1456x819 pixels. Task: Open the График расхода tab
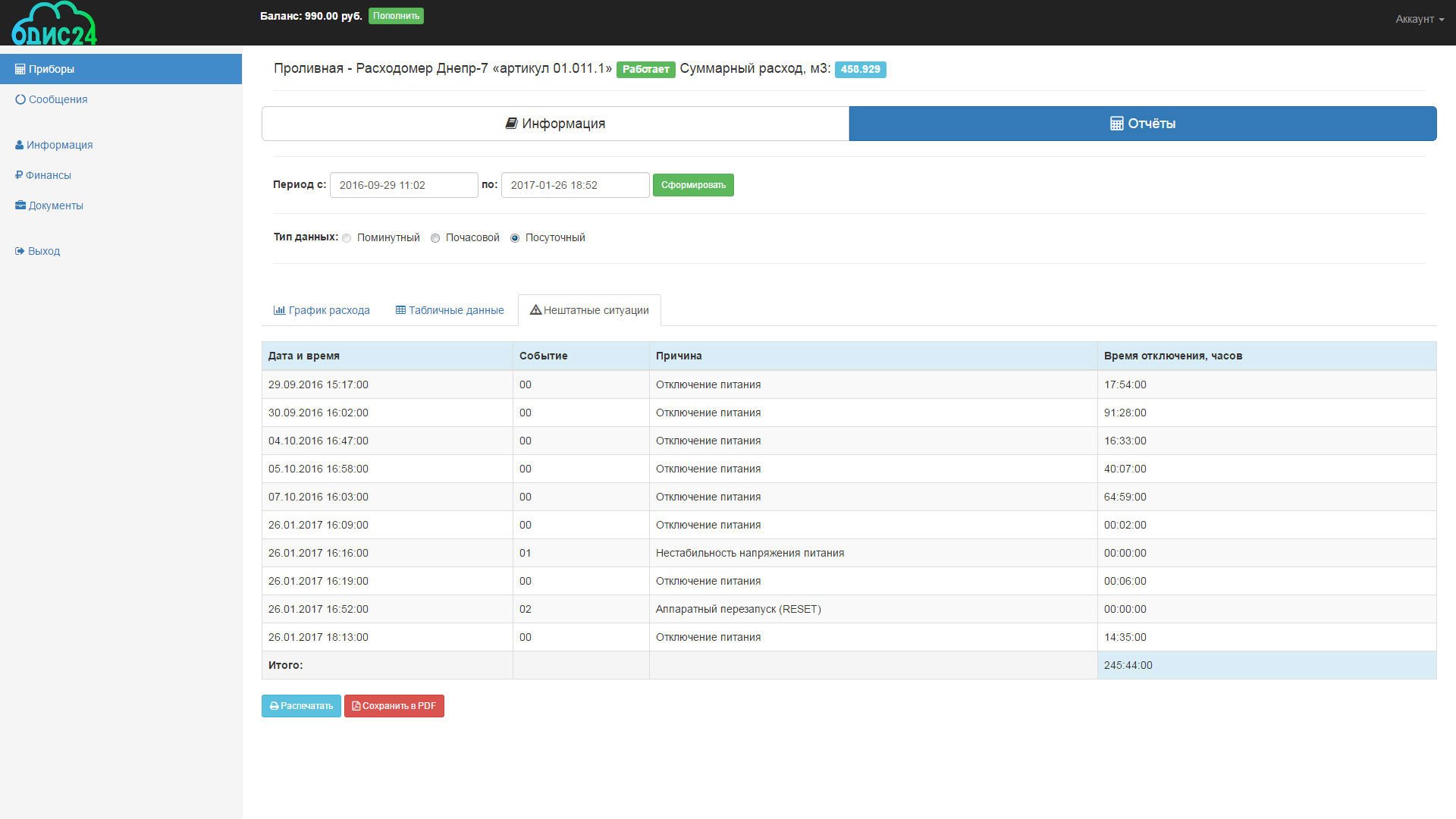click(322, 310)
